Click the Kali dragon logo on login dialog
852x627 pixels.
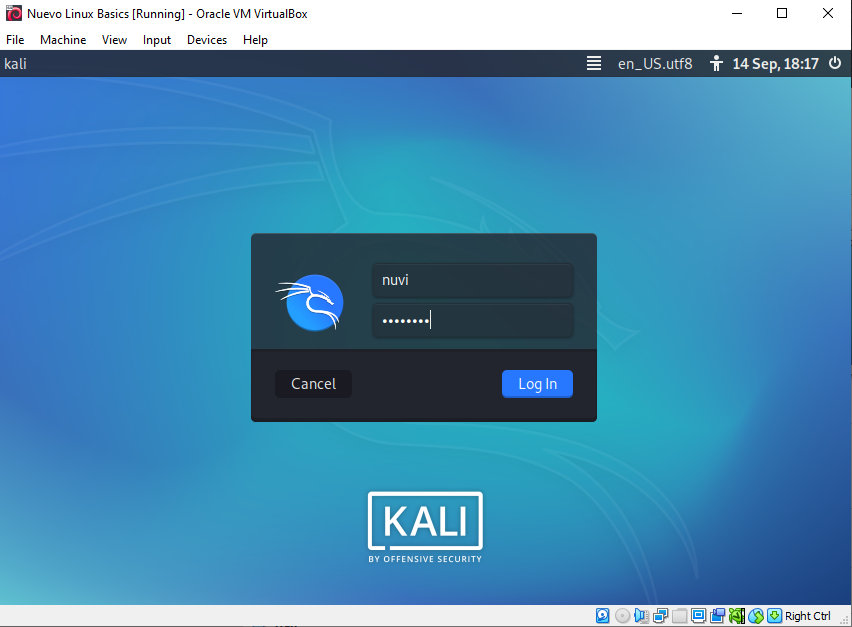click(x=309, y=302)
